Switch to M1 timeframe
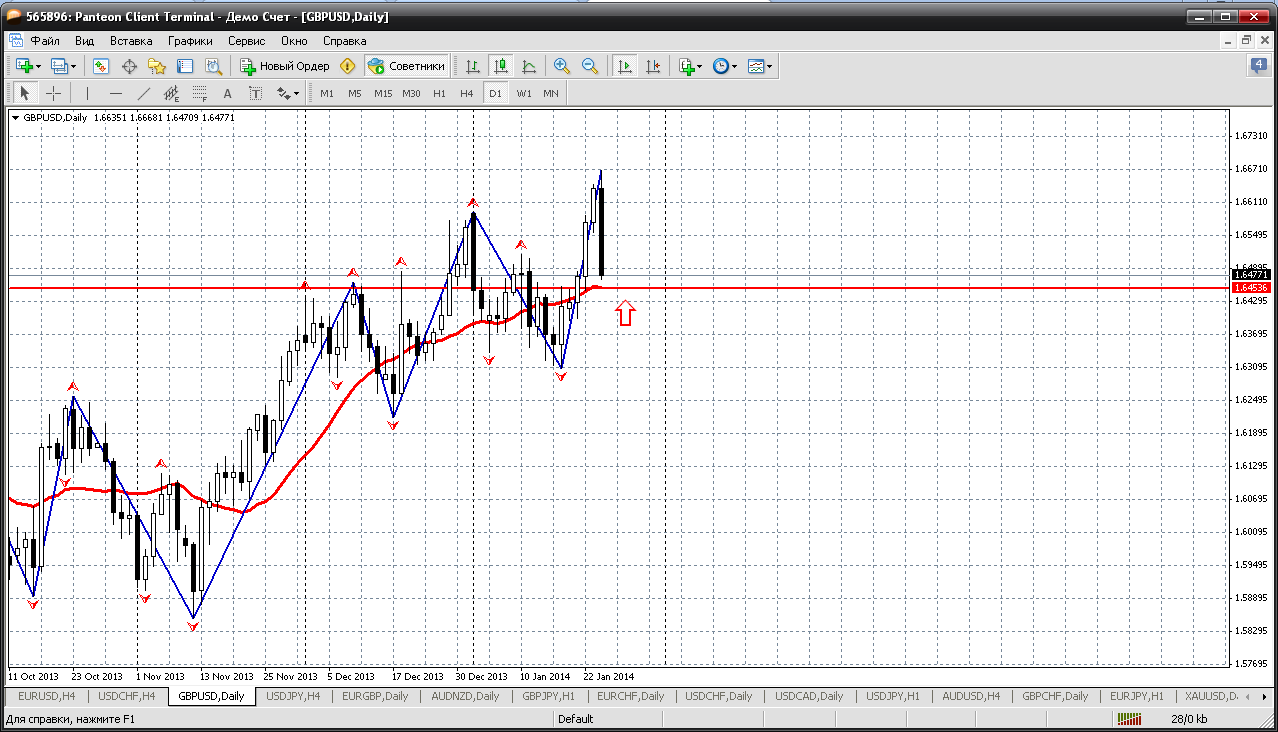Viewport: 1278px width, 732px height. point(326,93)
